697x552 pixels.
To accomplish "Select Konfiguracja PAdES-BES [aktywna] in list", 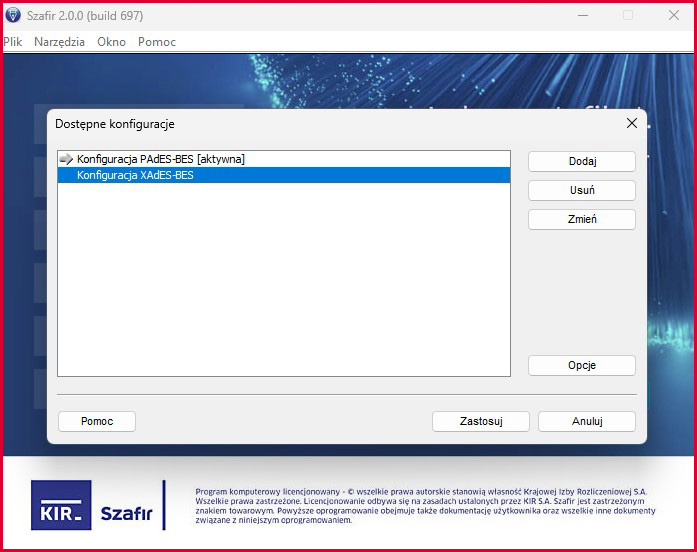I will click(x=284, y=159).
